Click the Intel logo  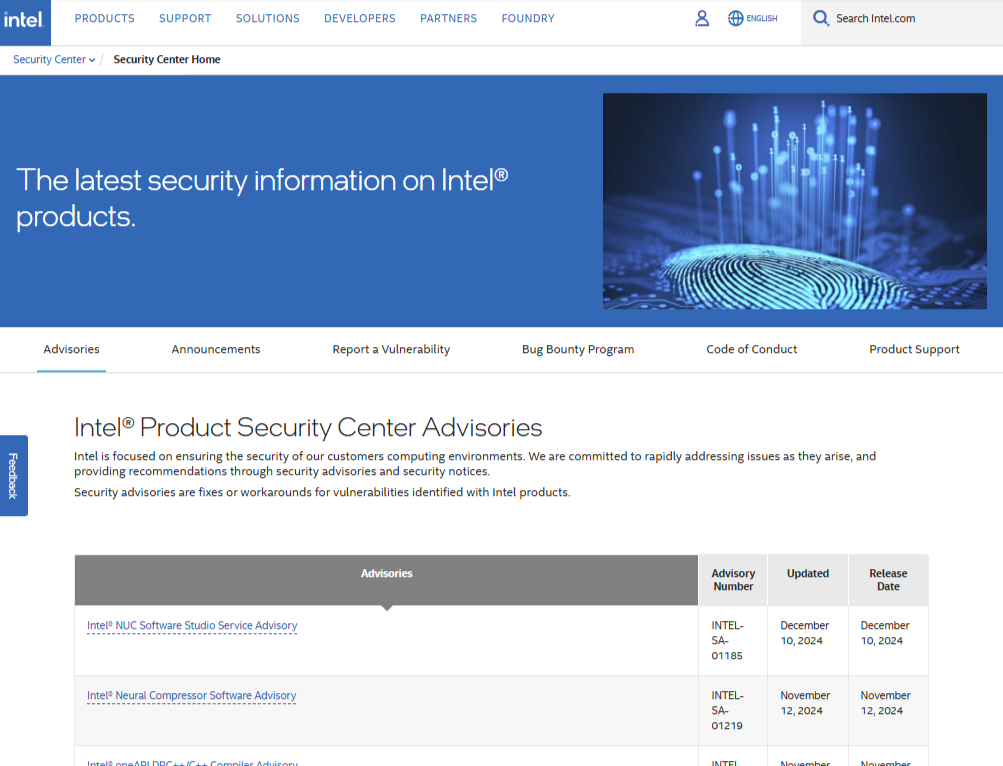tap(25, 19)
